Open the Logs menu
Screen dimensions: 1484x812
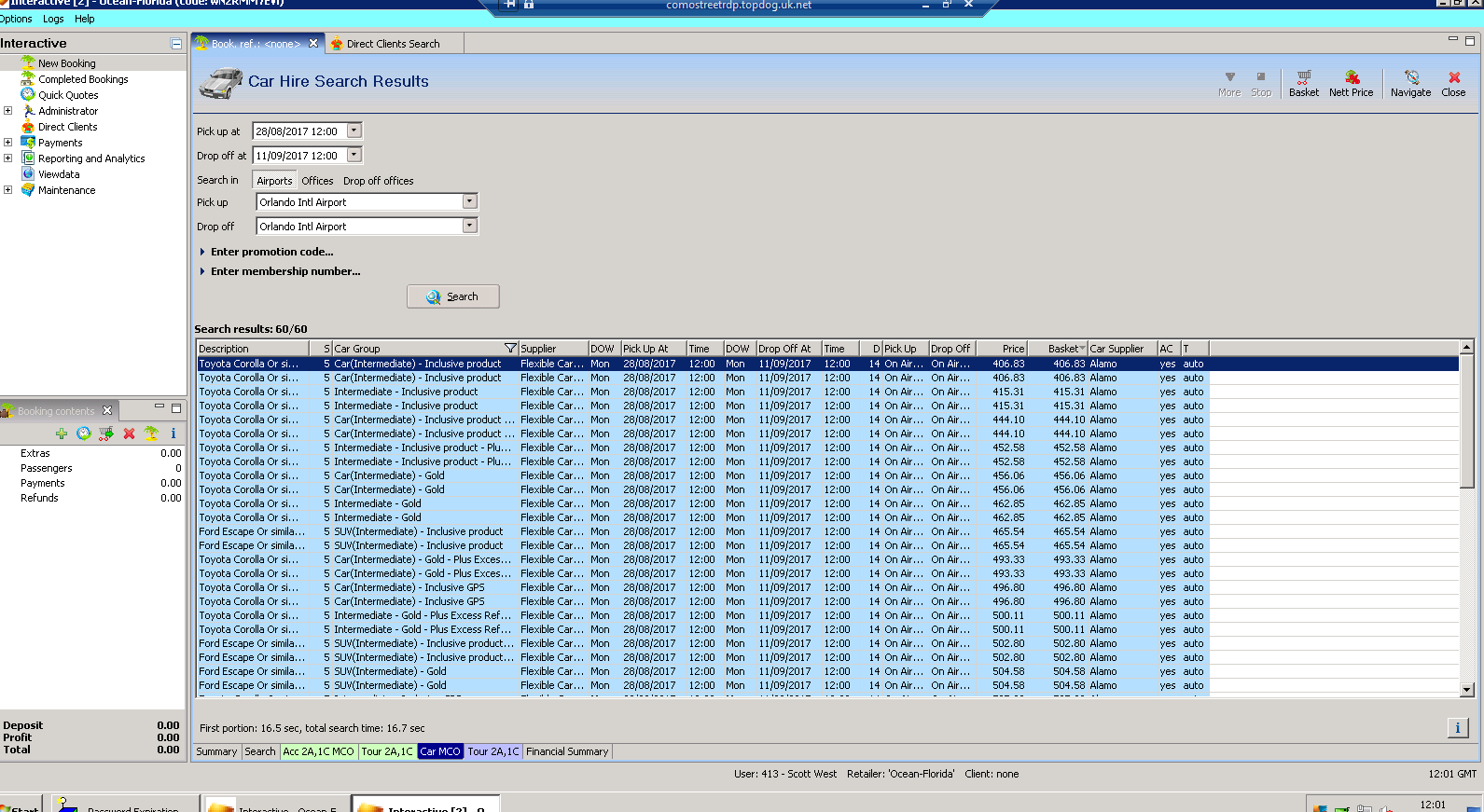(x=53, y=19)
